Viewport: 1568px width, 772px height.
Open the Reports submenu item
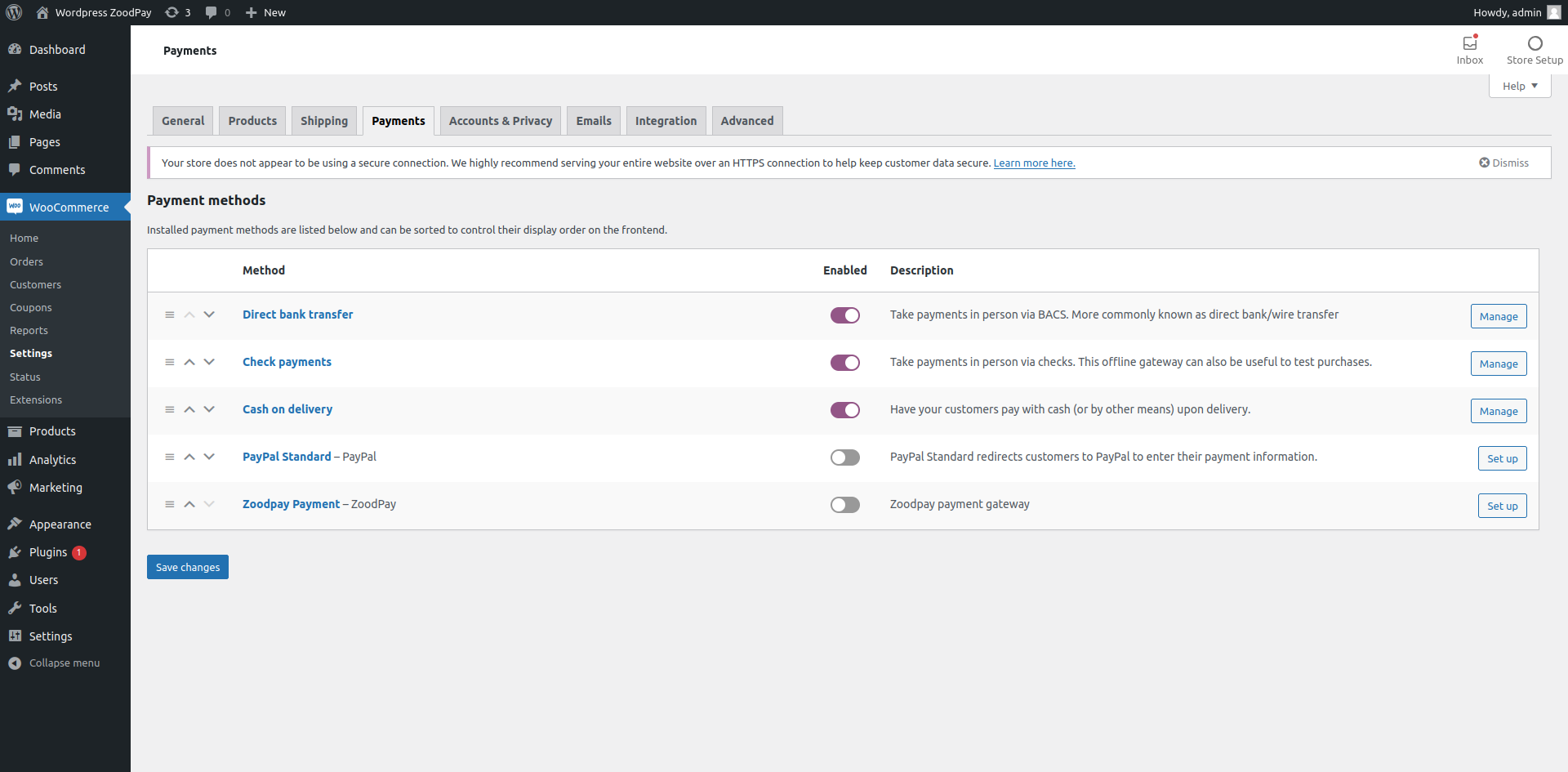tap(29, 330)
